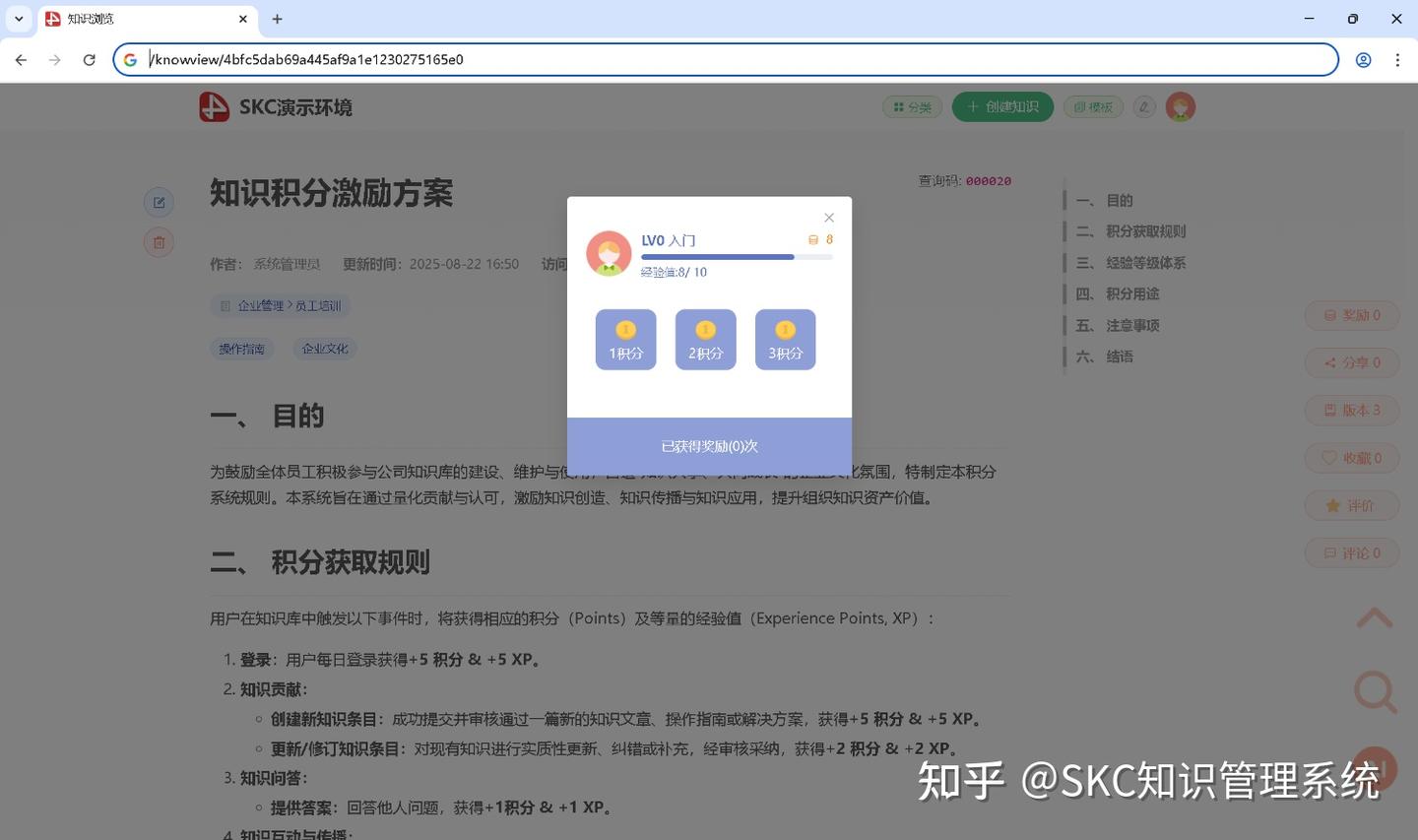
Task: Click the update time 2025-08-22 16:50
Action: 464,264
